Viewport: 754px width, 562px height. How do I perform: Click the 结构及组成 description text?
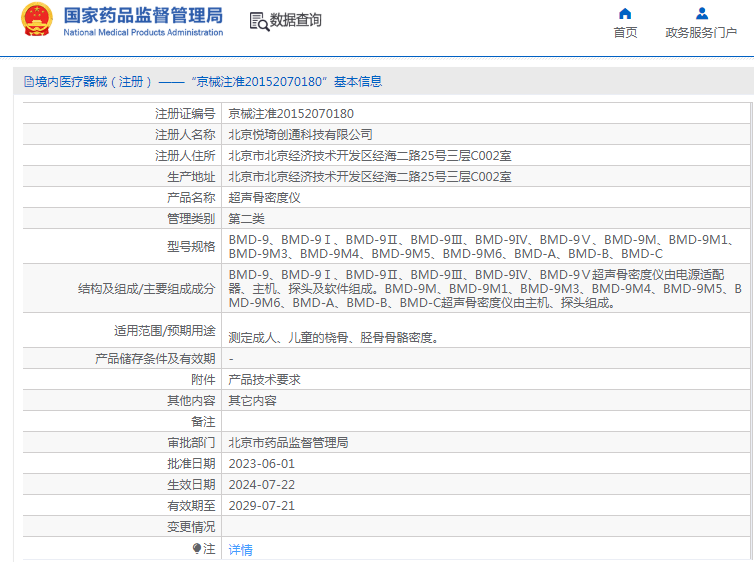pyautogui.click(x=485, y=288)
